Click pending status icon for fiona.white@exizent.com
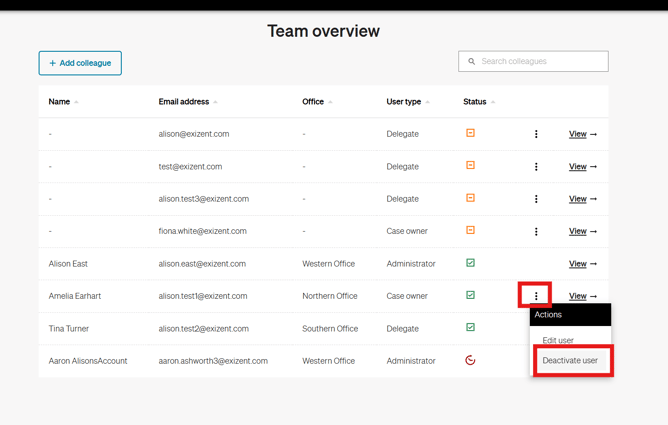 [470, 230]
